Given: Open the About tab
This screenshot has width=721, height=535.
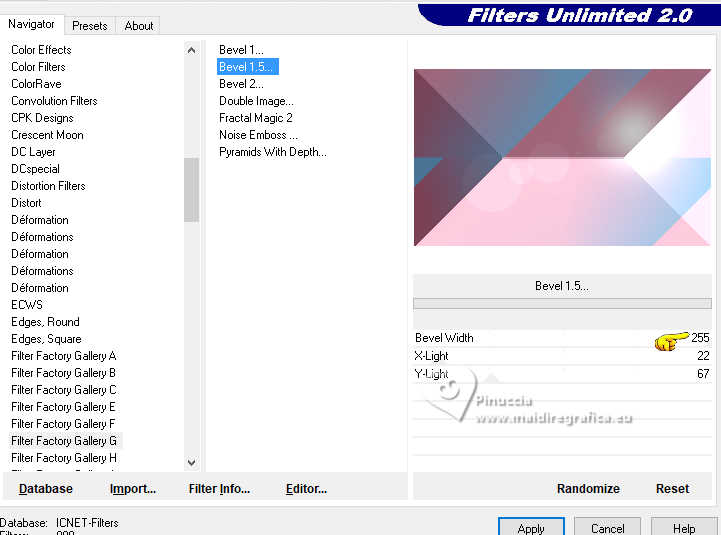Looking at the screenshot, I should [x=138, y=26].
